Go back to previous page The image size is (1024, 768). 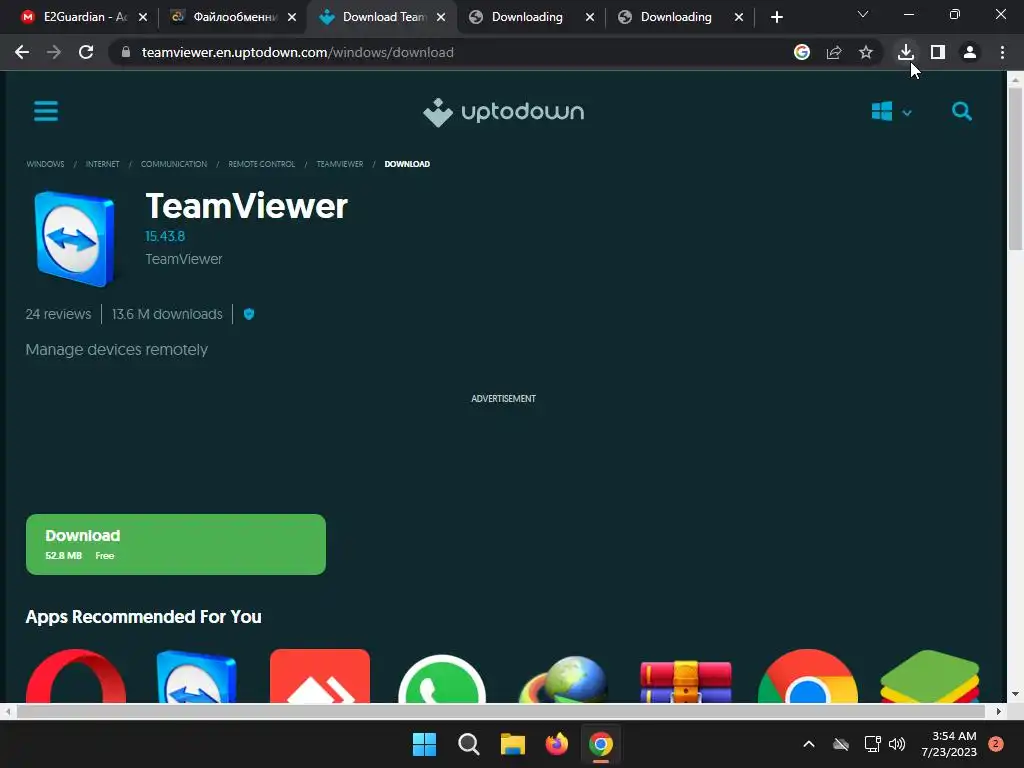(x=22, y=52)
